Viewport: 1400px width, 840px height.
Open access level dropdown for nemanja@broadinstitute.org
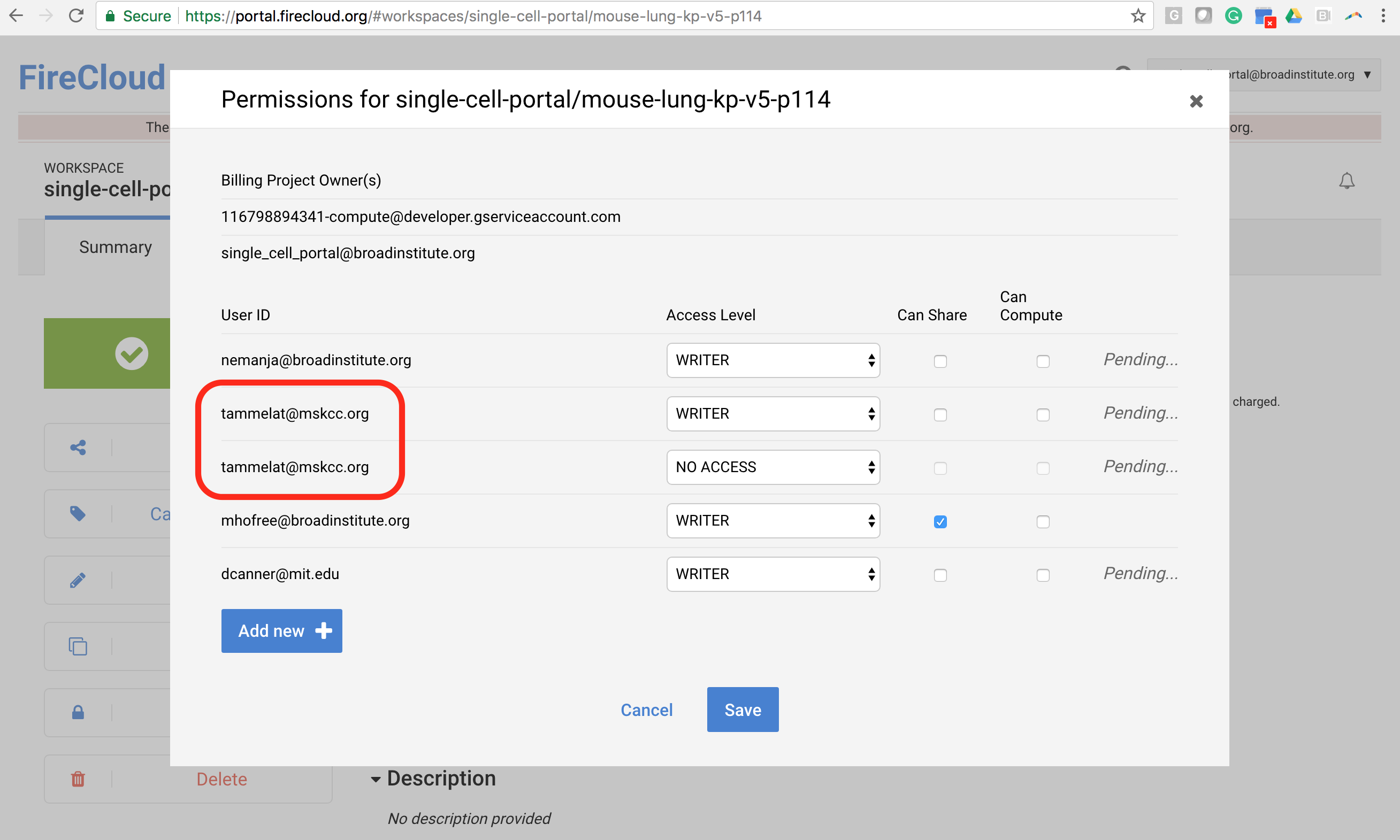(773, 360)
